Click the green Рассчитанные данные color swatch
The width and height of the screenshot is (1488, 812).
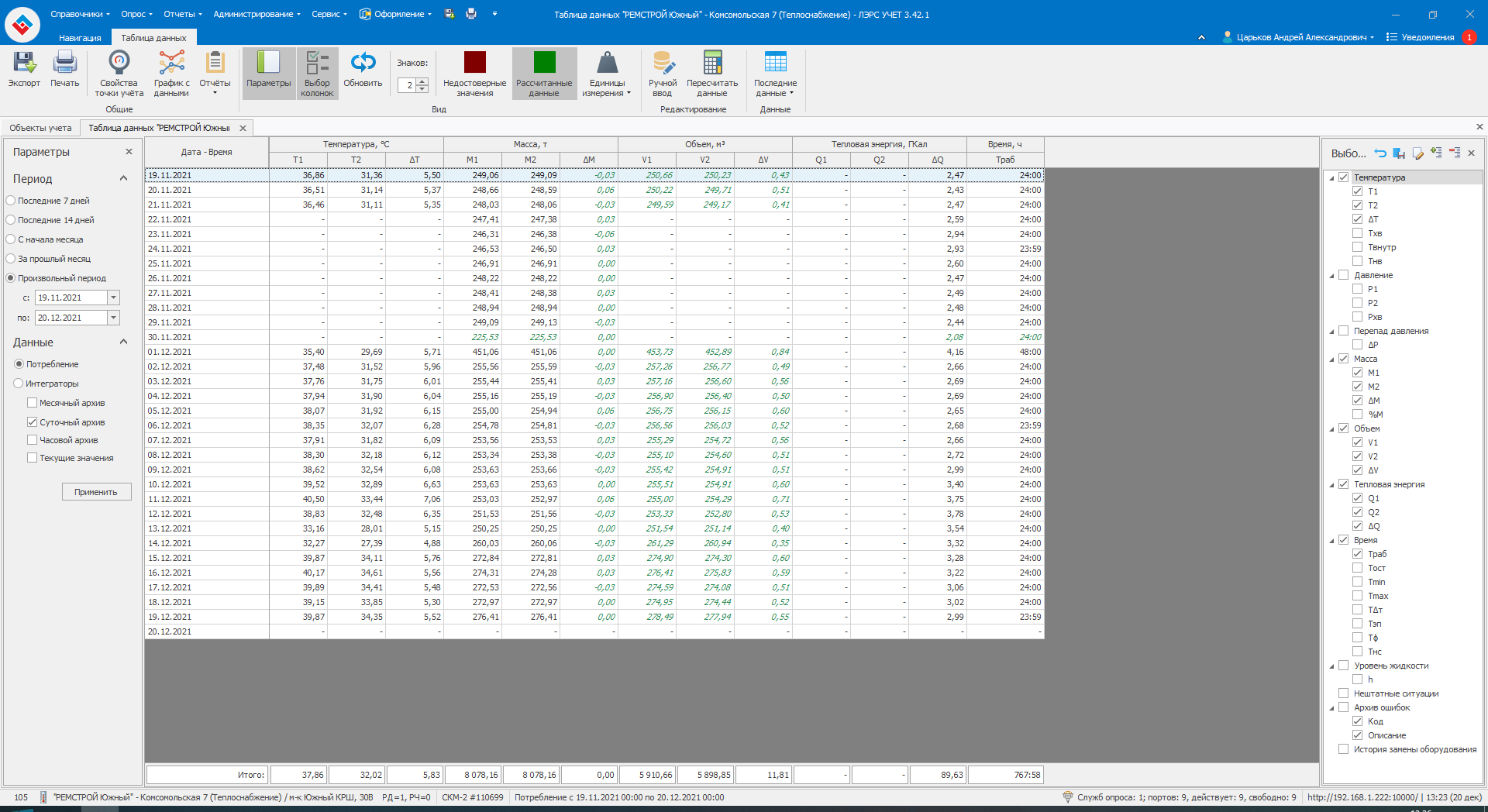click(544, 62)
